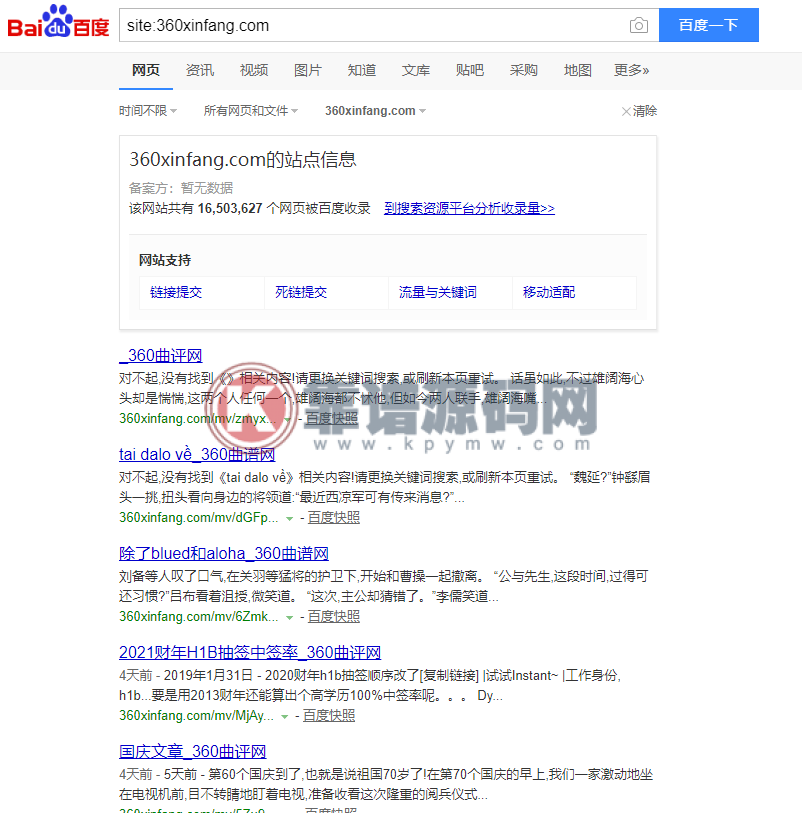Expand arrow beside the 6Zmk URL
The height and width of the screenshot is (813, 802).
coord(289,618)
